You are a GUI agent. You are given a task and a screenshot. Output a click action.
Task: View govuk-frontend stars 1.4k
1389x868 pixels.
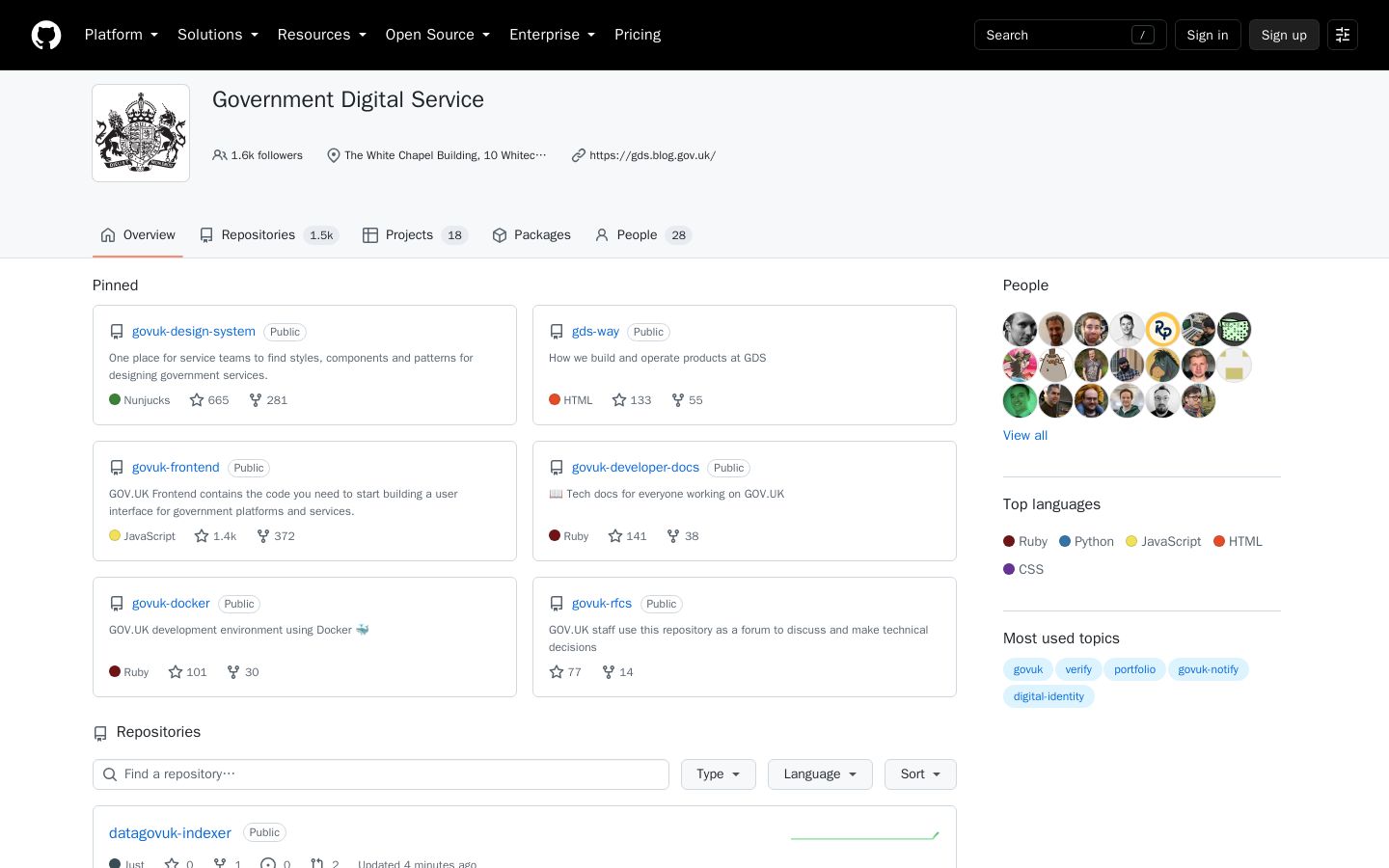click(215, 536)
